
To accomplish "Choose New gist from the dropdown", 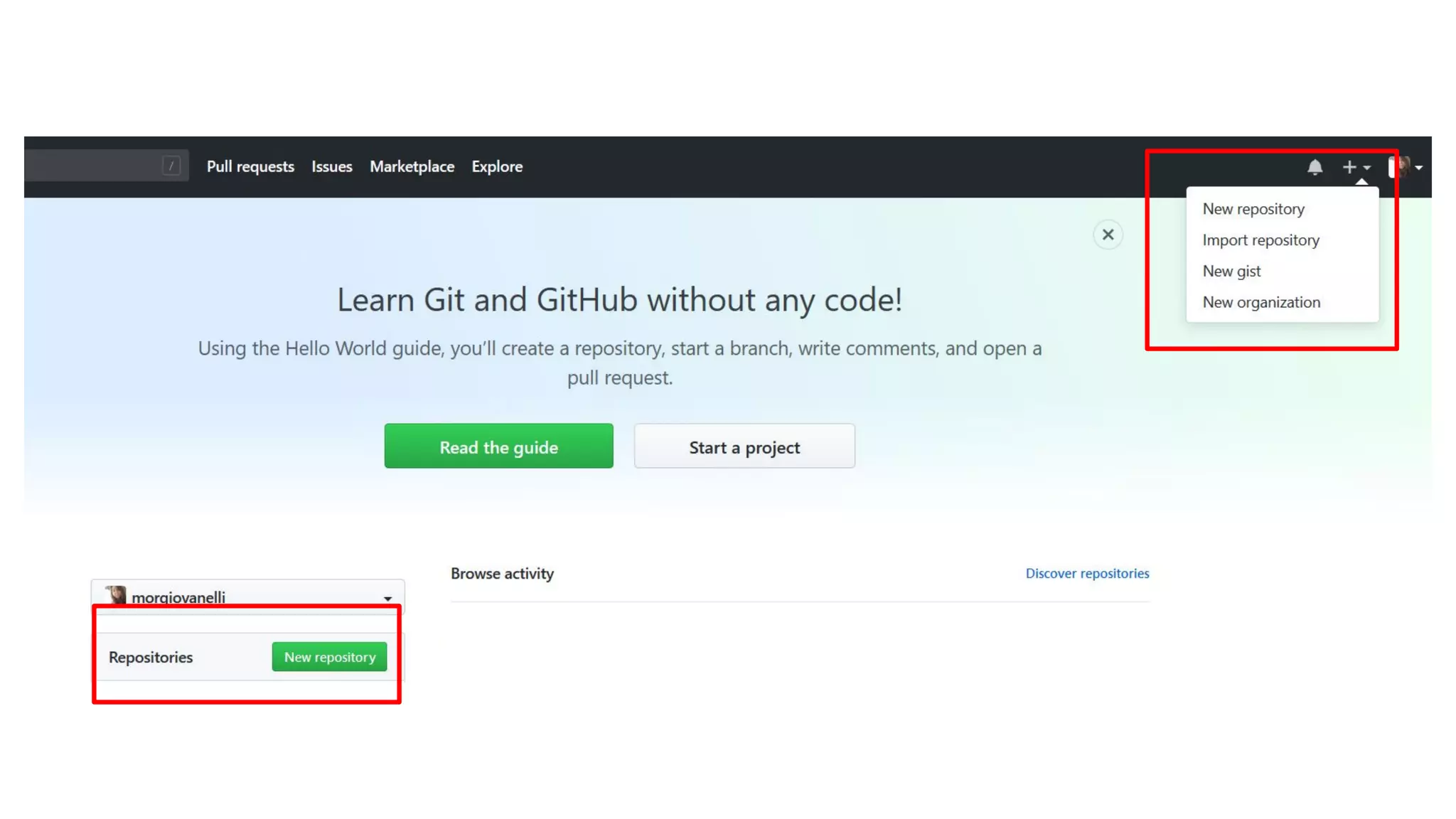I will tap(1231, 272).
